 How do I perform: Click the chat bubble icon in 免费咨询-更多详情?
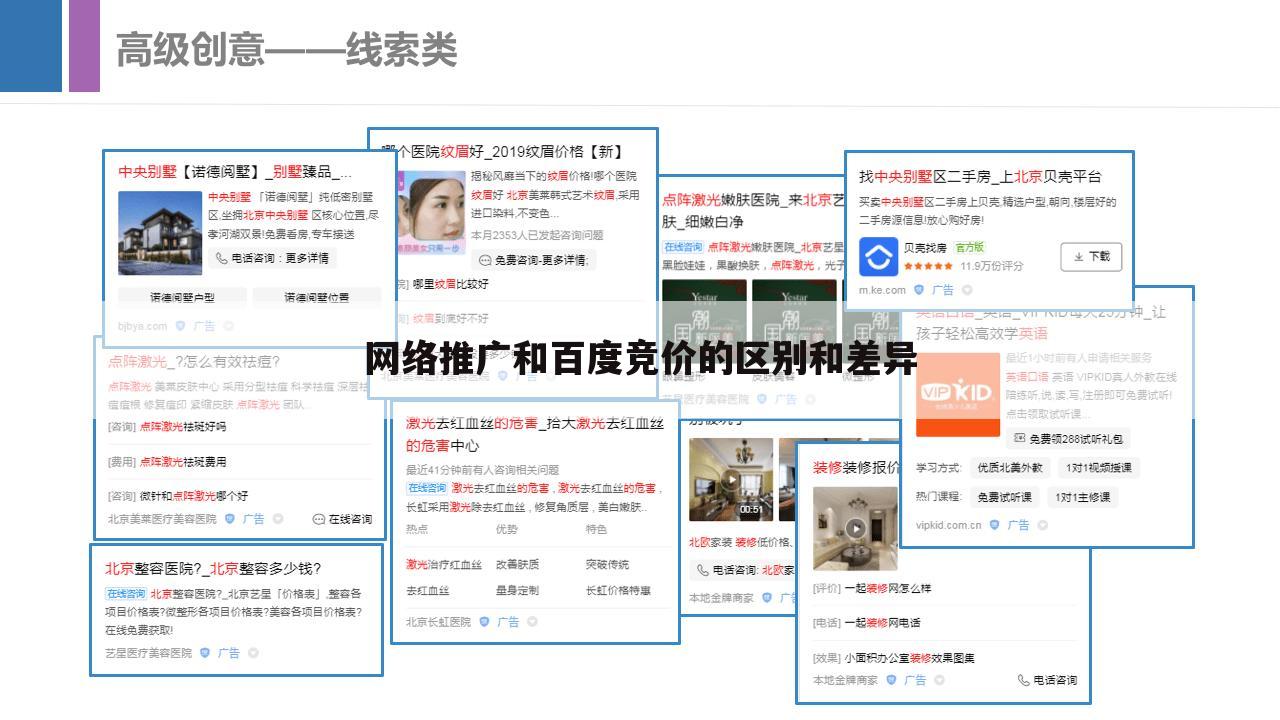tap(485, 260)
